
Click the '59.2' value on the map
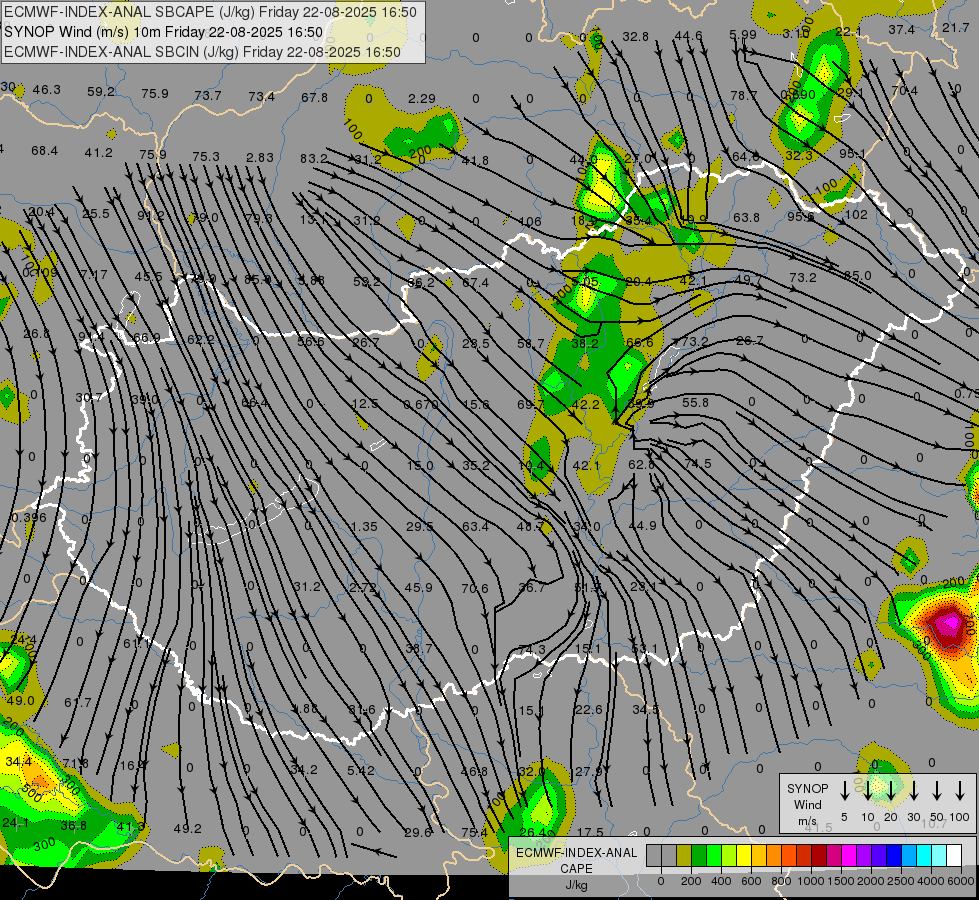click(101, 92)
